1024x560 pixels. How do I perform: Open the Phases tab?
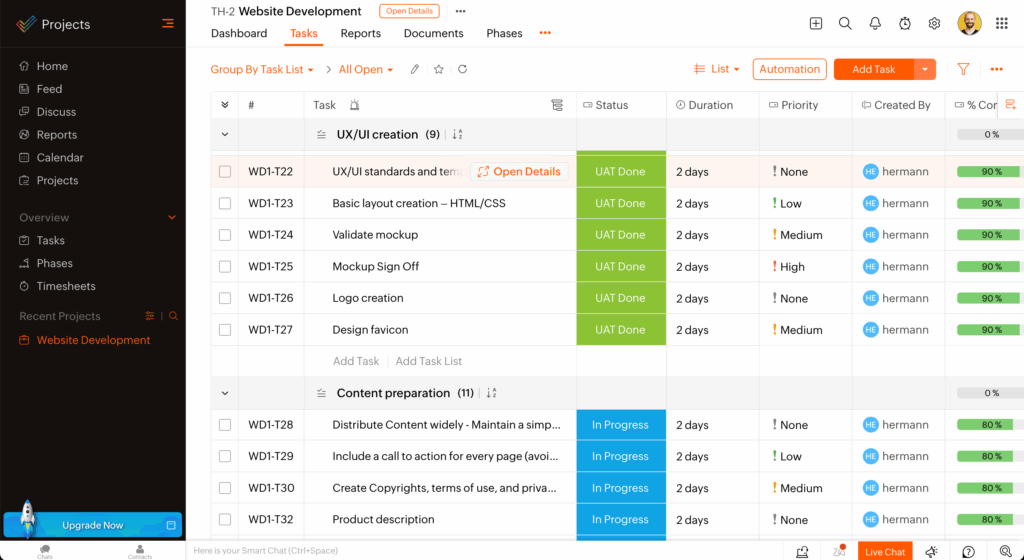tap(504, 33)
